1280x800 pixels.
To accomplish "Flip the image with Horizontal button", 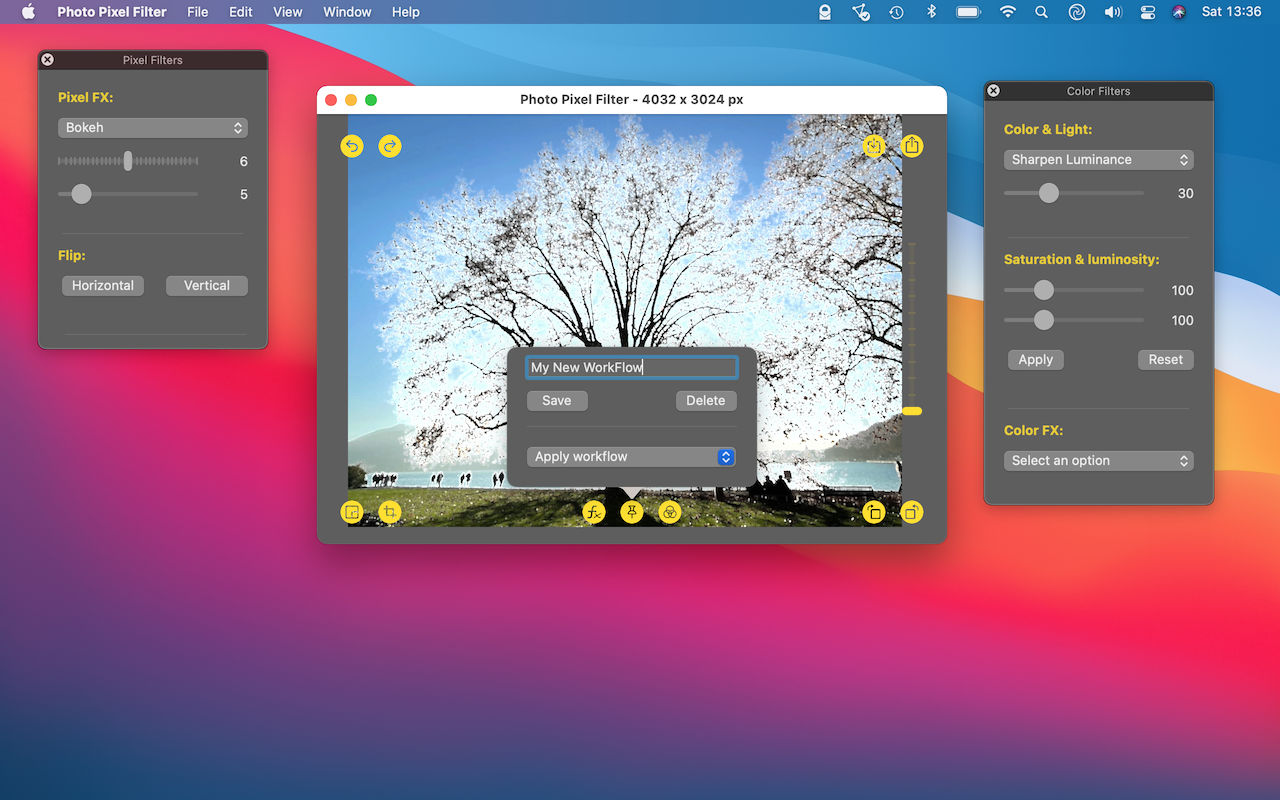I will pos(102,286).
